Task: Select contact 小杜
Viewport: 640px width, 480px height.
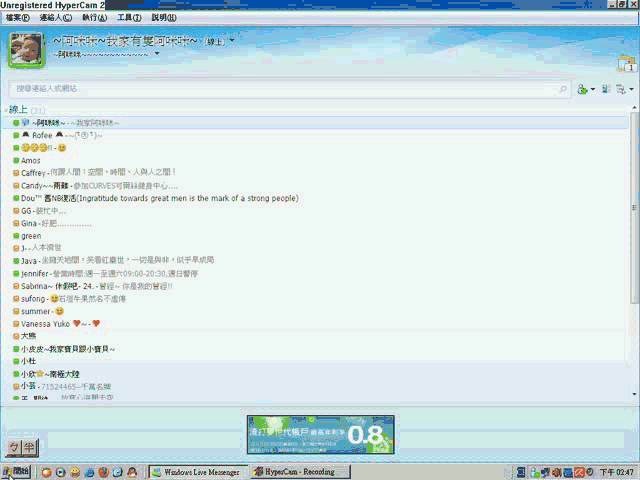Action: coord(25,361)
